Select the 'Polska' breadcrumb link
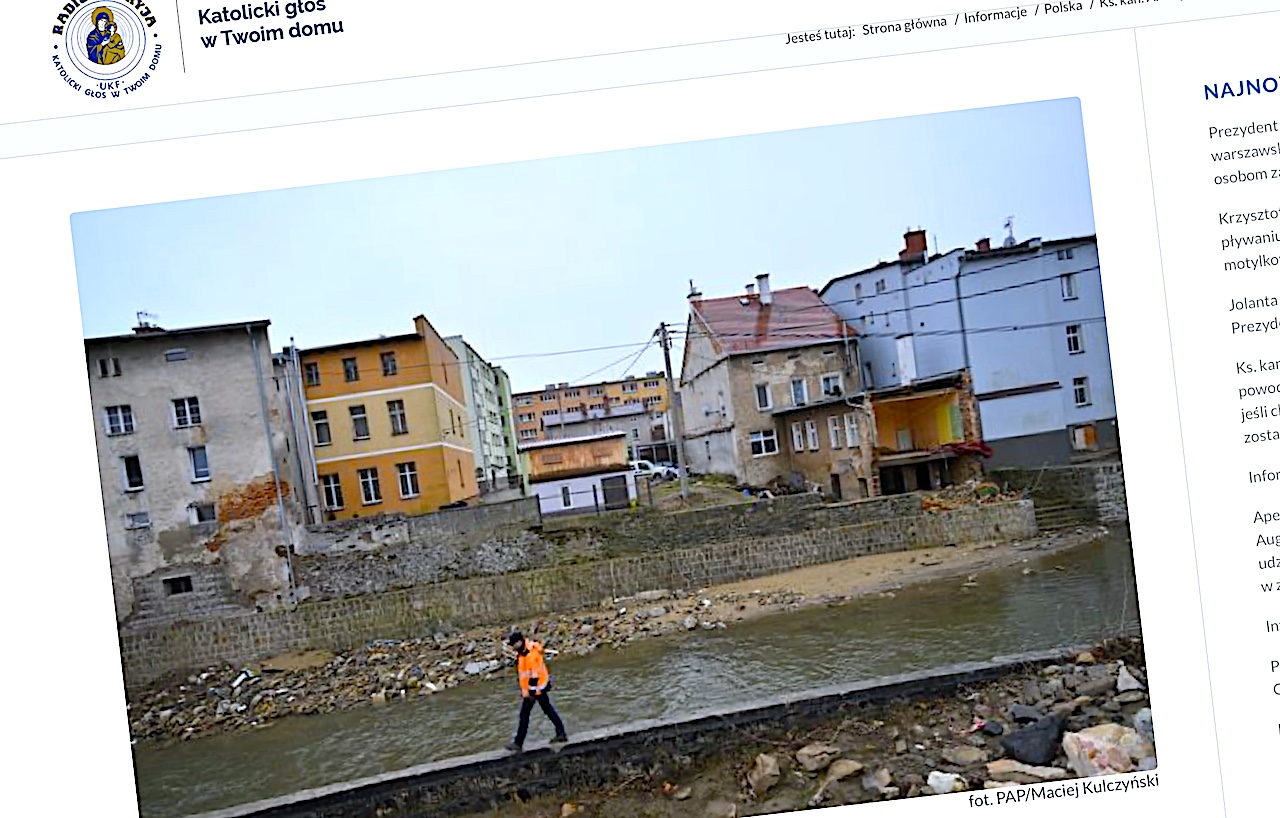The width and height of the screenshot is (1280, 818). [1062, 7]
